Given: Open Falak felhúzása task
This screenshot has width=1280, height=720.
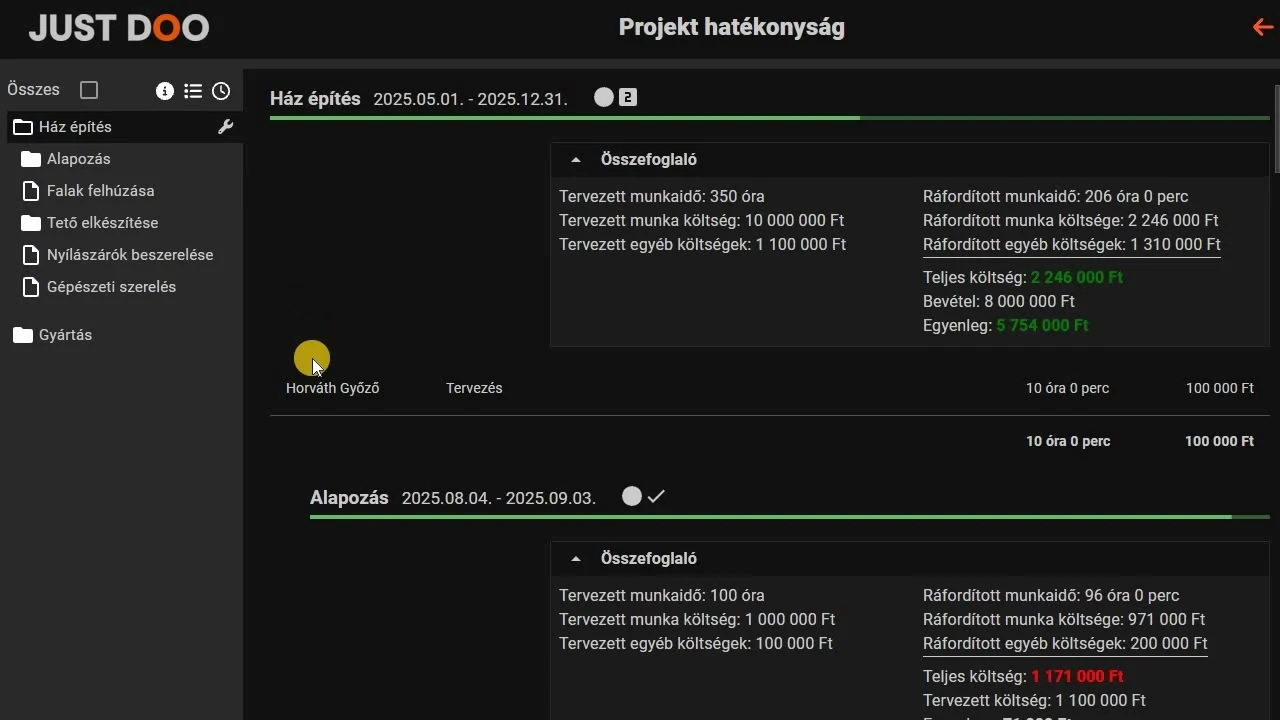Looking at the screenshot, I should 101,191.
